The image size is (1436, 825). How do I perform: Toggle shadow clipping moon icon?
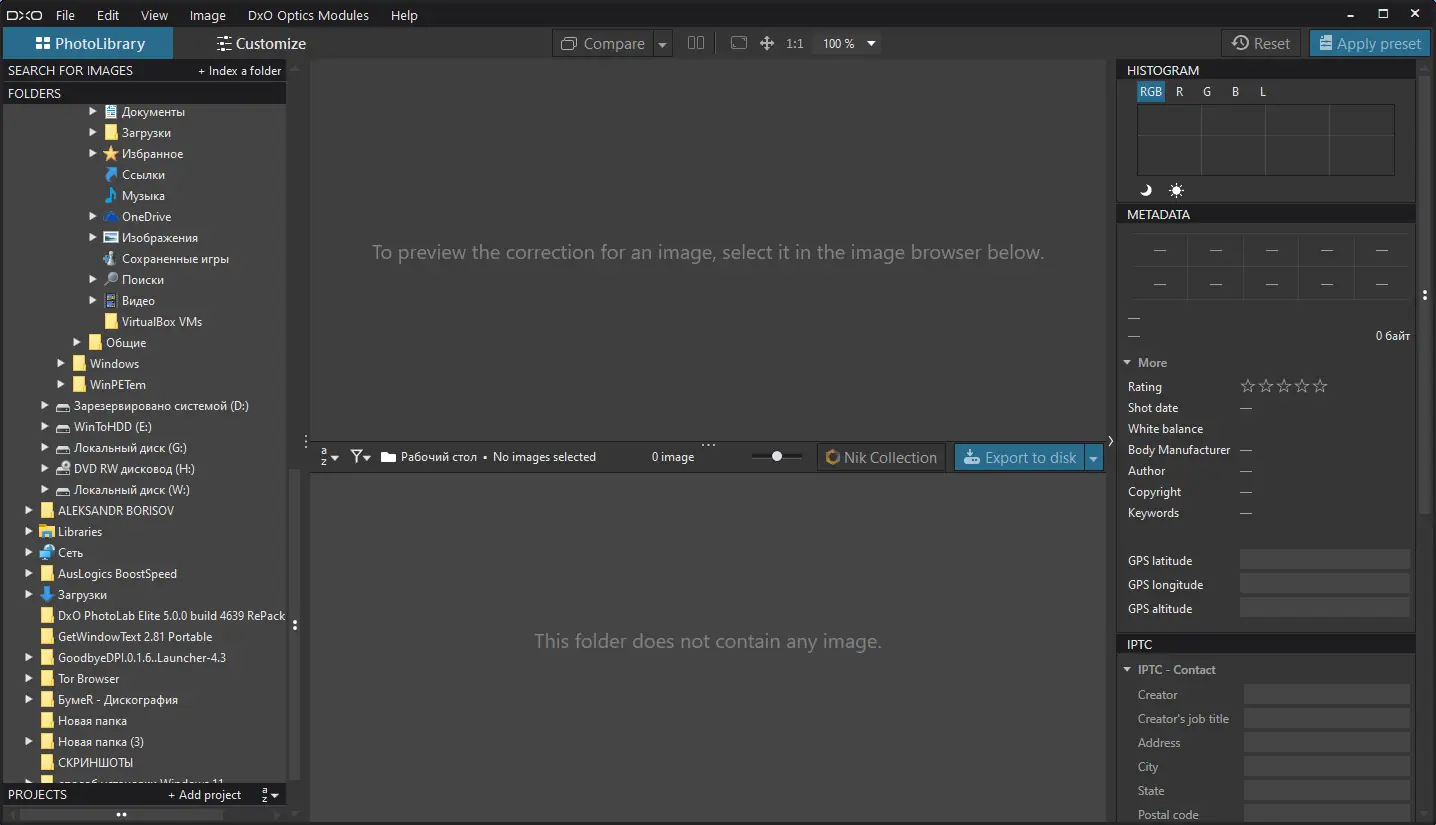pos(1146,190)
